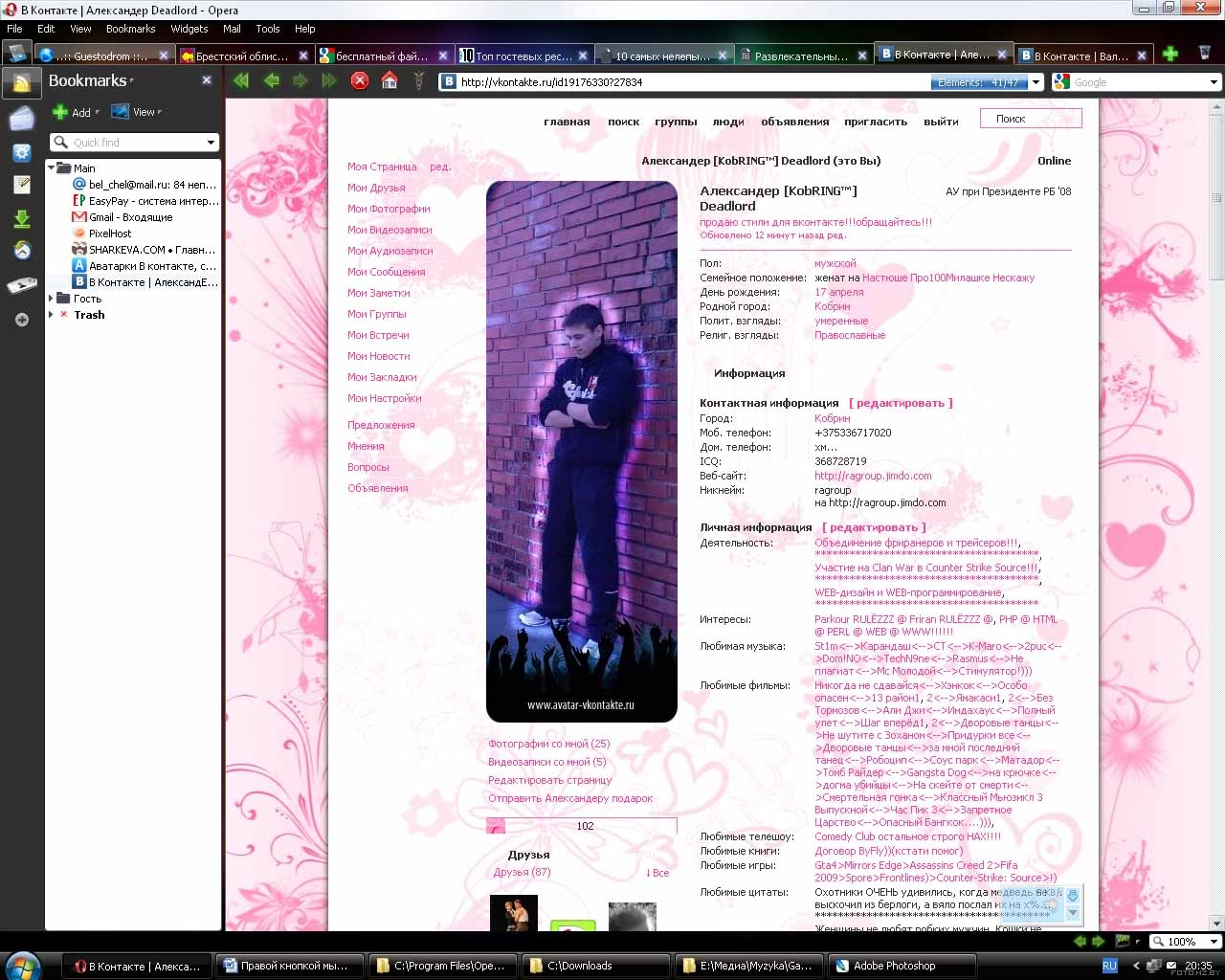The width and height of the screenshot is (1225, 980).
Task: Open the Все friends link
Action: point(657,873)
